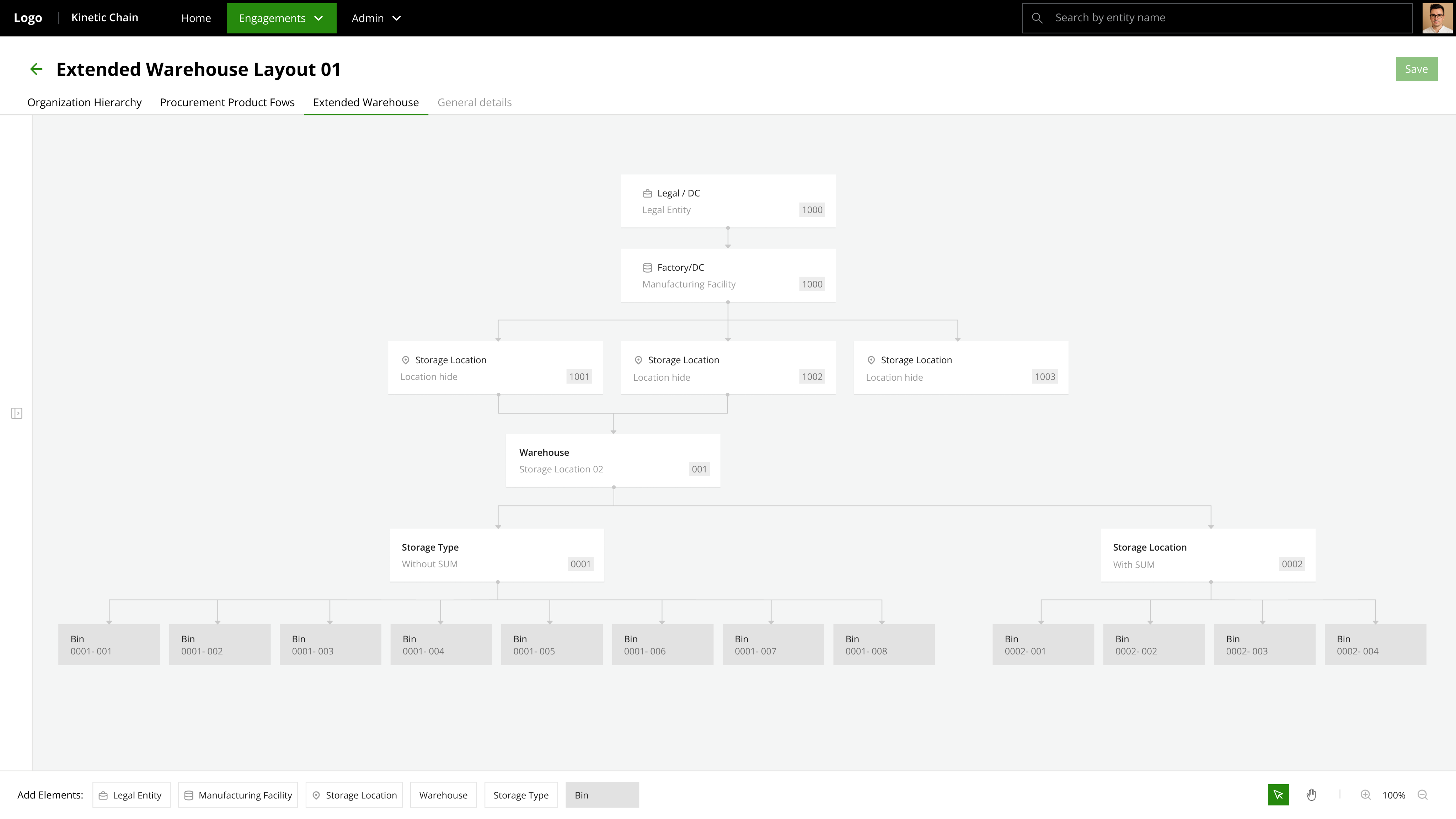This screenshot has height=819, width=1456.
Task: Activate the hand pan tool
Action: pyautogui.click(x=1312, y=795)
